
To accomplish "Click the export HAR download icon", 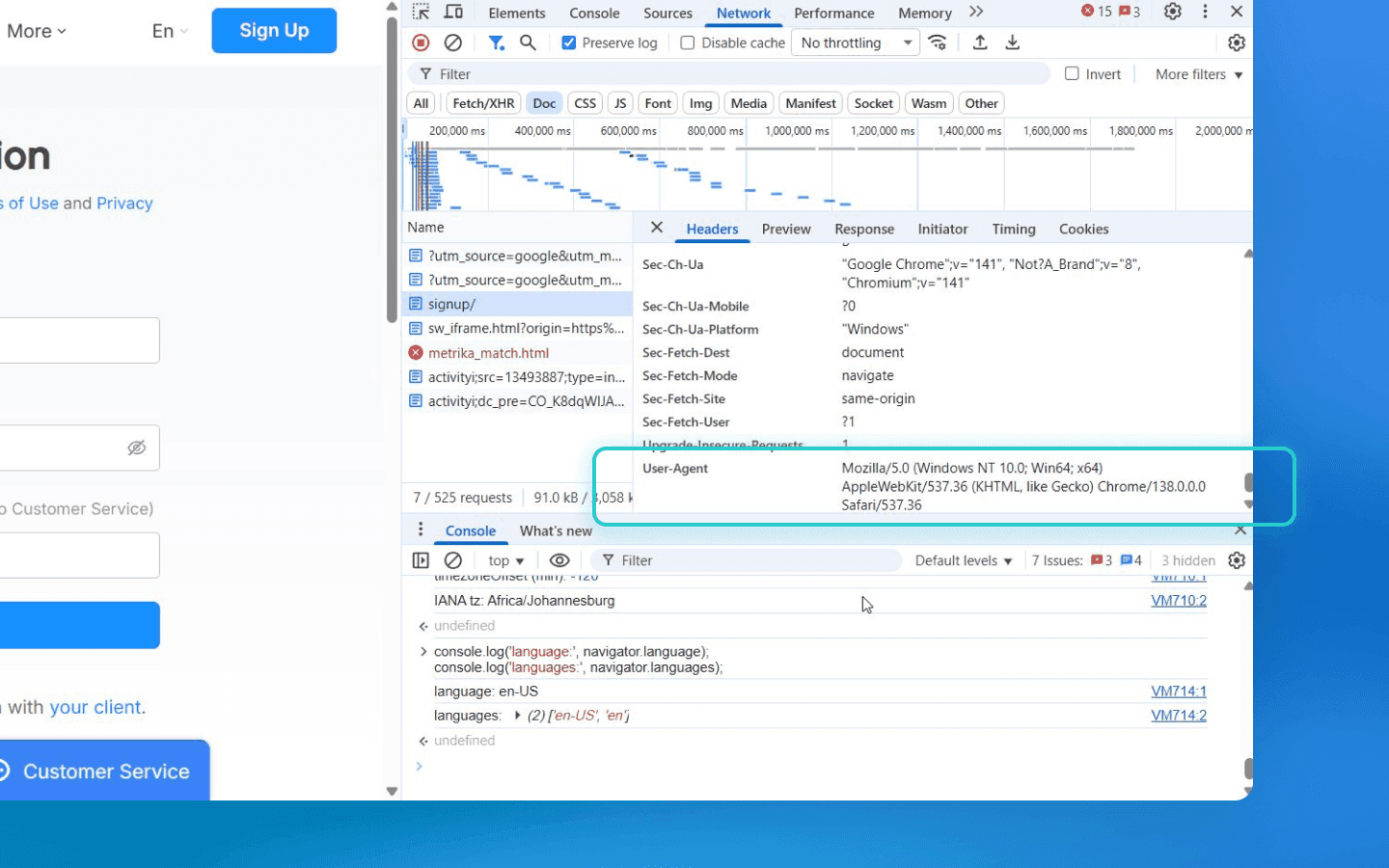I will tap(1012, 42).
